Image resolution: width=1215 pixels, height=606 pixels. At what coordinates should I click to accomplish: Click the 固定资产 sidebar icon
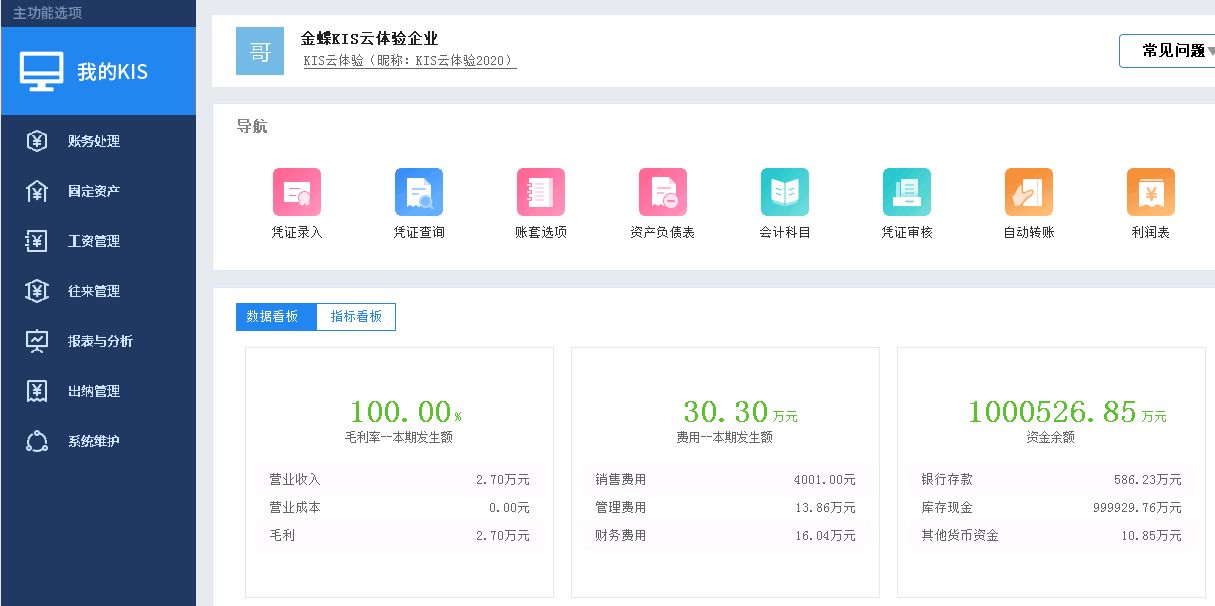tap(37, 191)
